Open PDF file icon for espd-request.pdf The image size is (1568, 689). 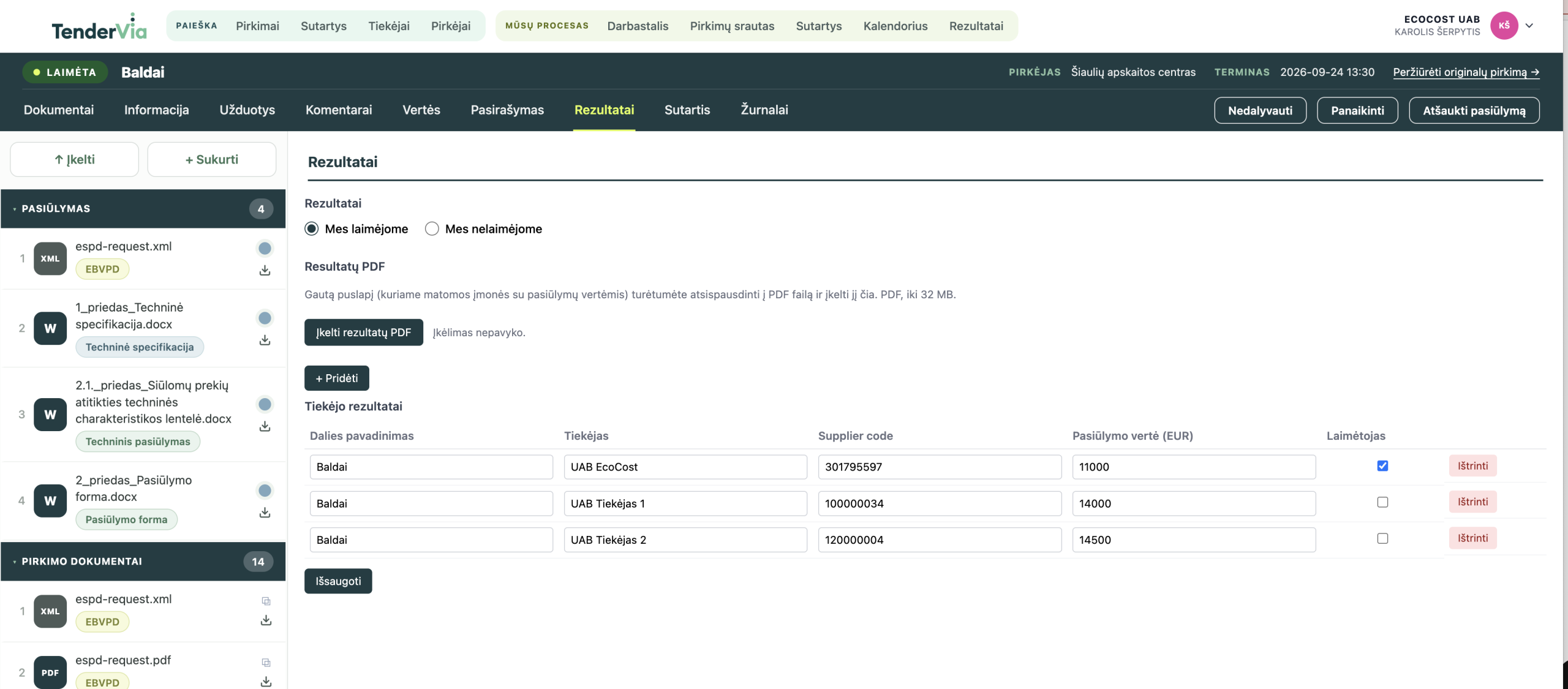pyautogui.click(x=50, y=672)
